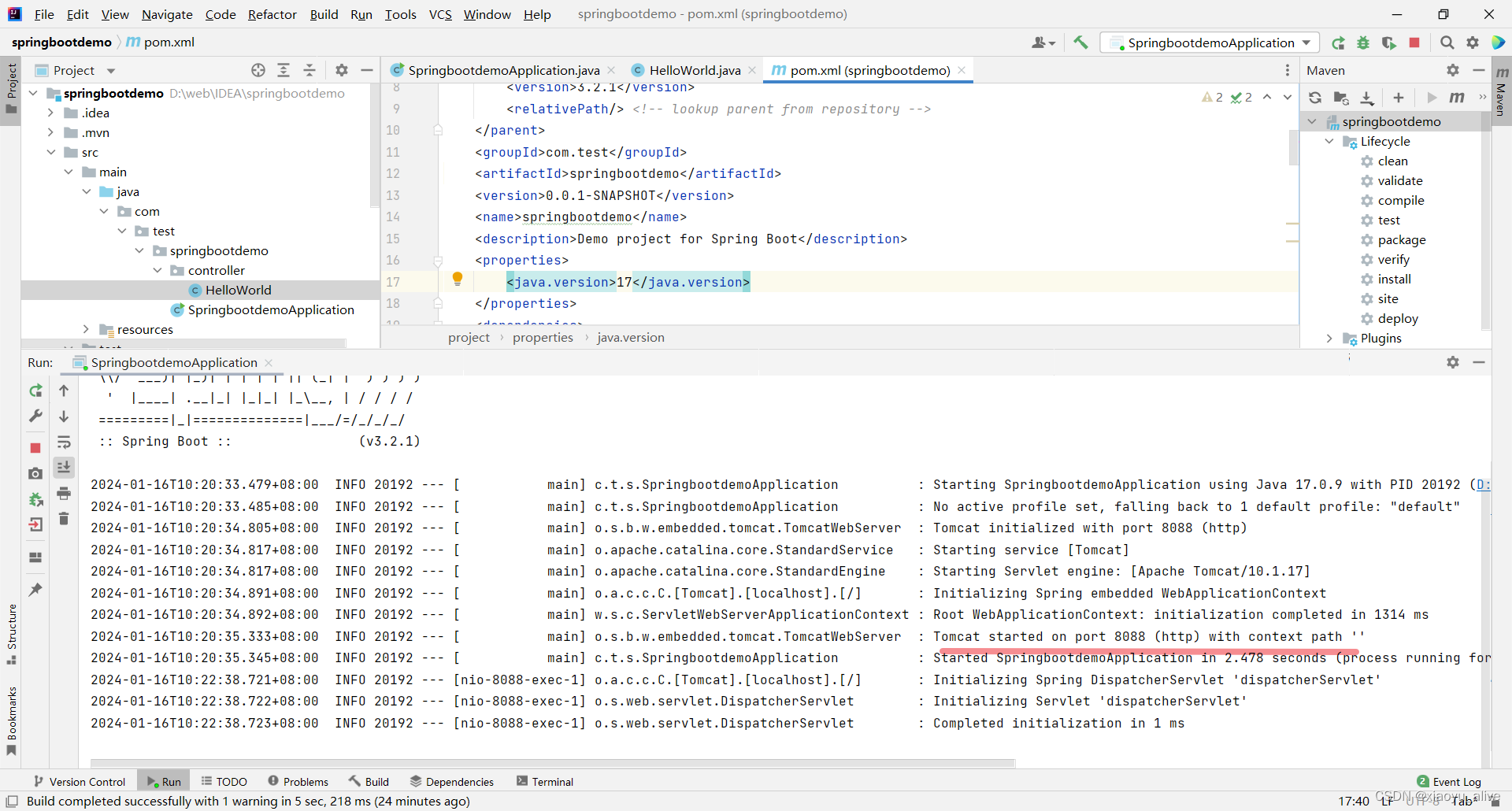Expand the .mvn folder node
The image size is (1512, 811).
tap(51, 132)
